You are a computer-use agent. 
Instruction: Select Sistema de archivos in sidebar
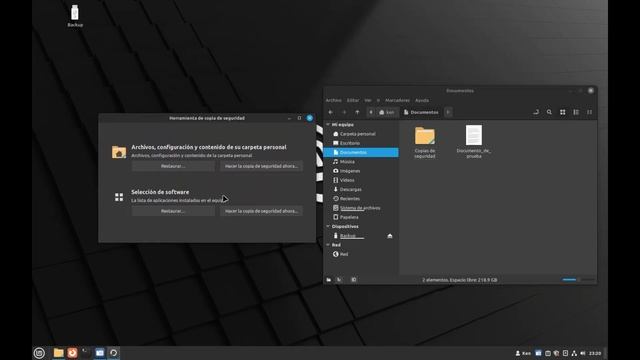pos(361,208)
